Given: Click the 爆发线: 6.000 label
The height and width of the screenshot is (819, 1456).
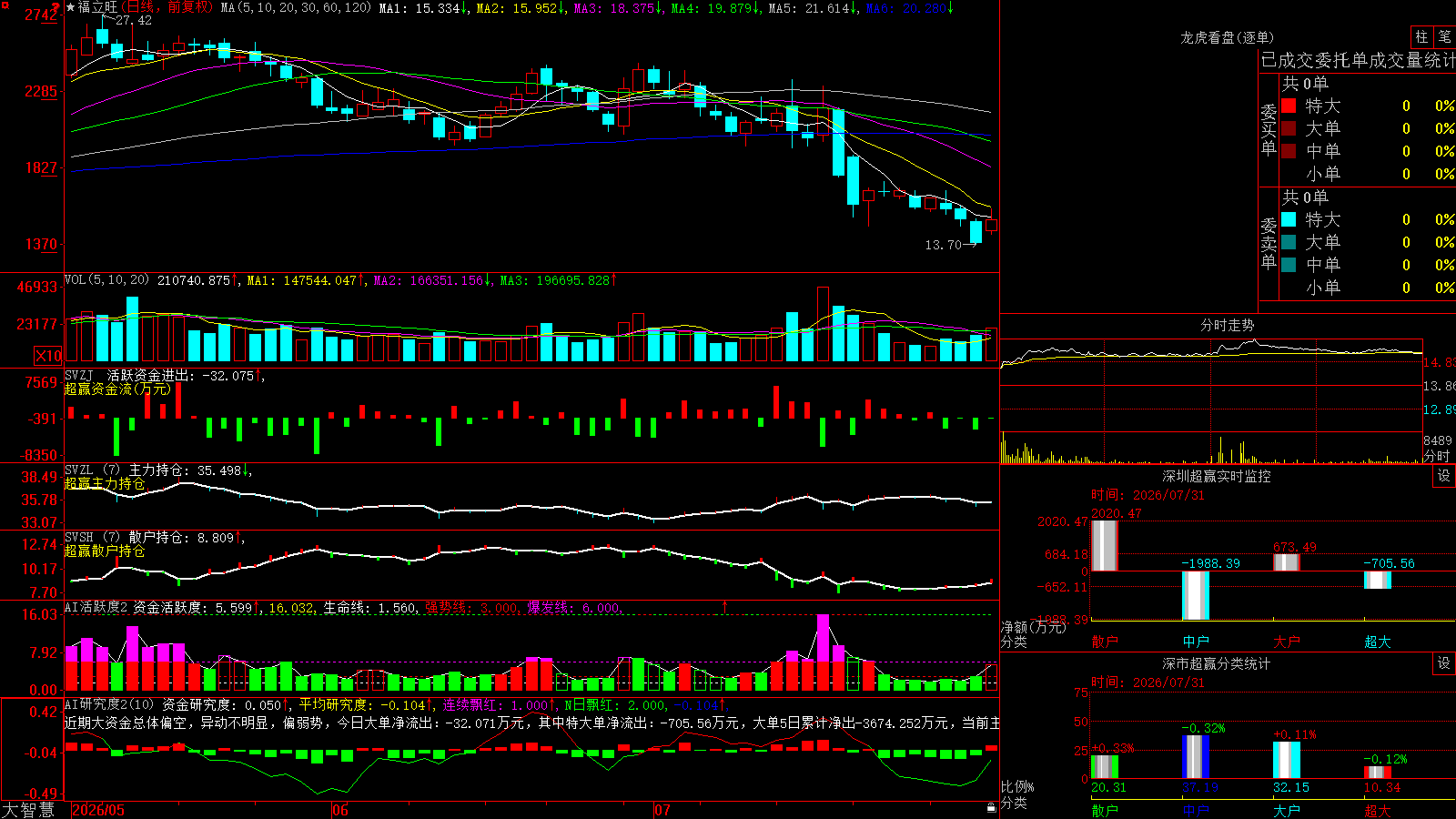Looking at the screenshot, I should (x=574, y=607).
